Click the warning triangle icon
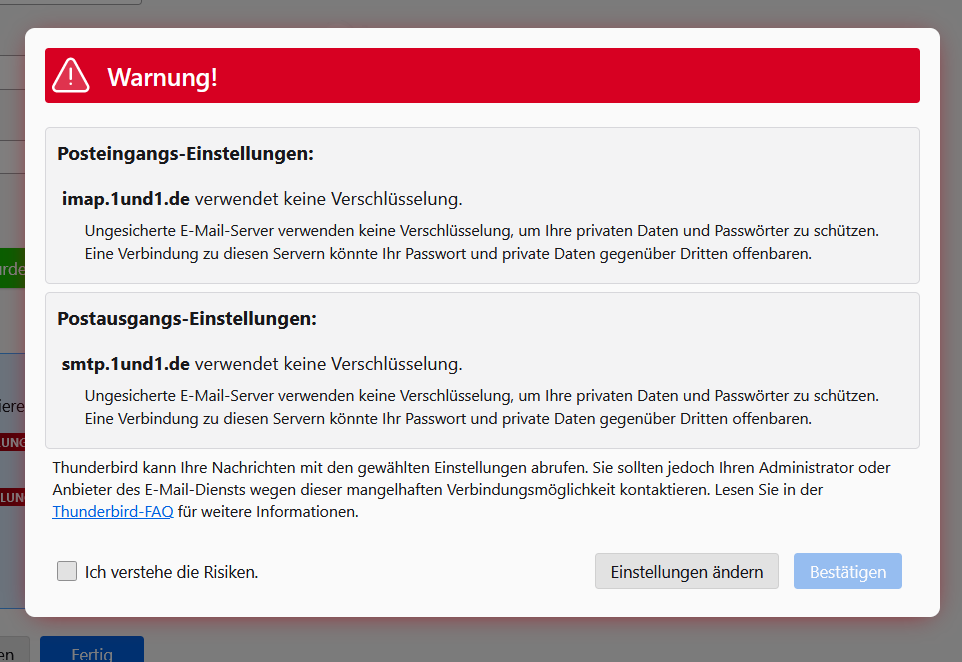Screen dimensions: 962x662 pos(71,75)
